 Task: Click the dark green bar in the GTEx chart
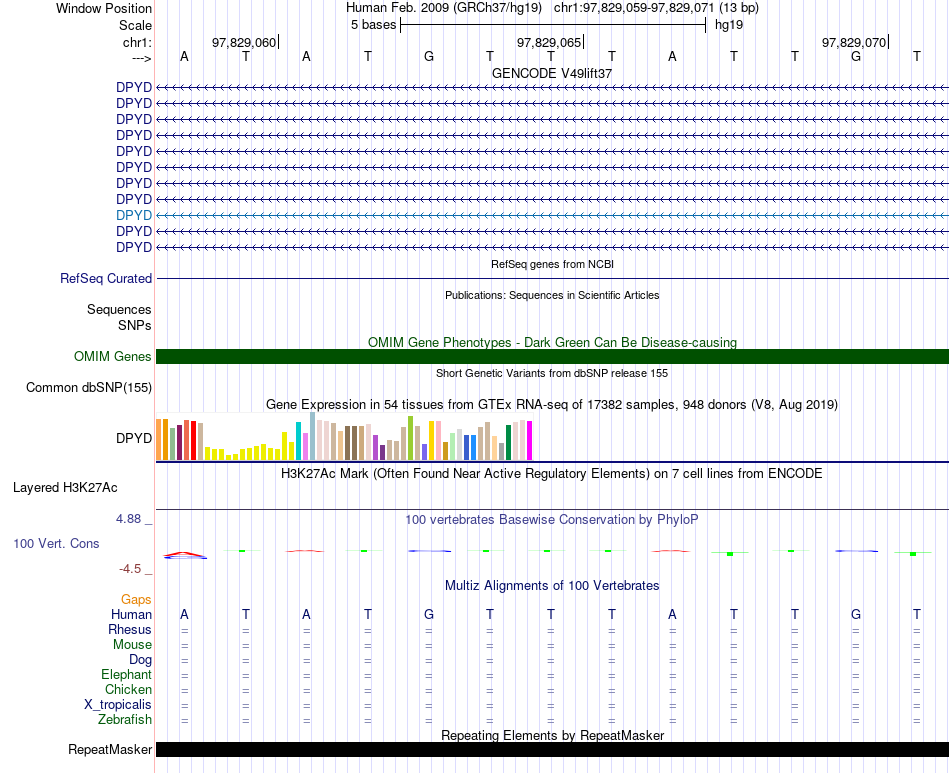tap(508, 442)
